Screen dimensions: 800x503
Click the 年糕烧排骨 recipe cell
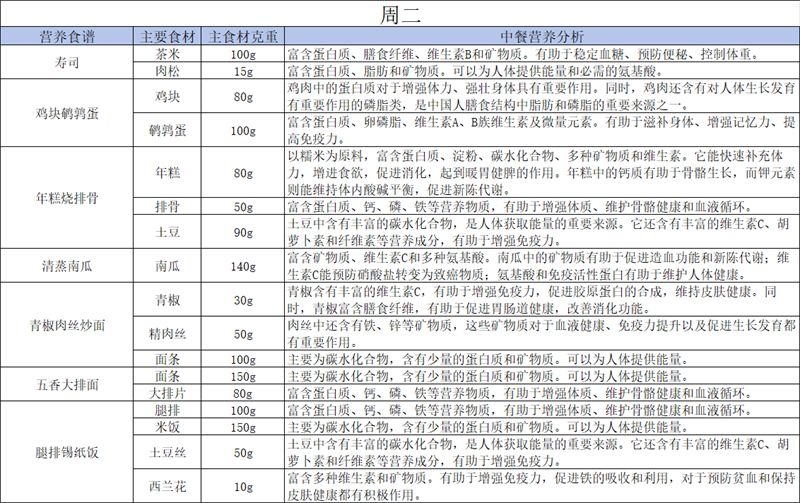[x=67, y=197]
